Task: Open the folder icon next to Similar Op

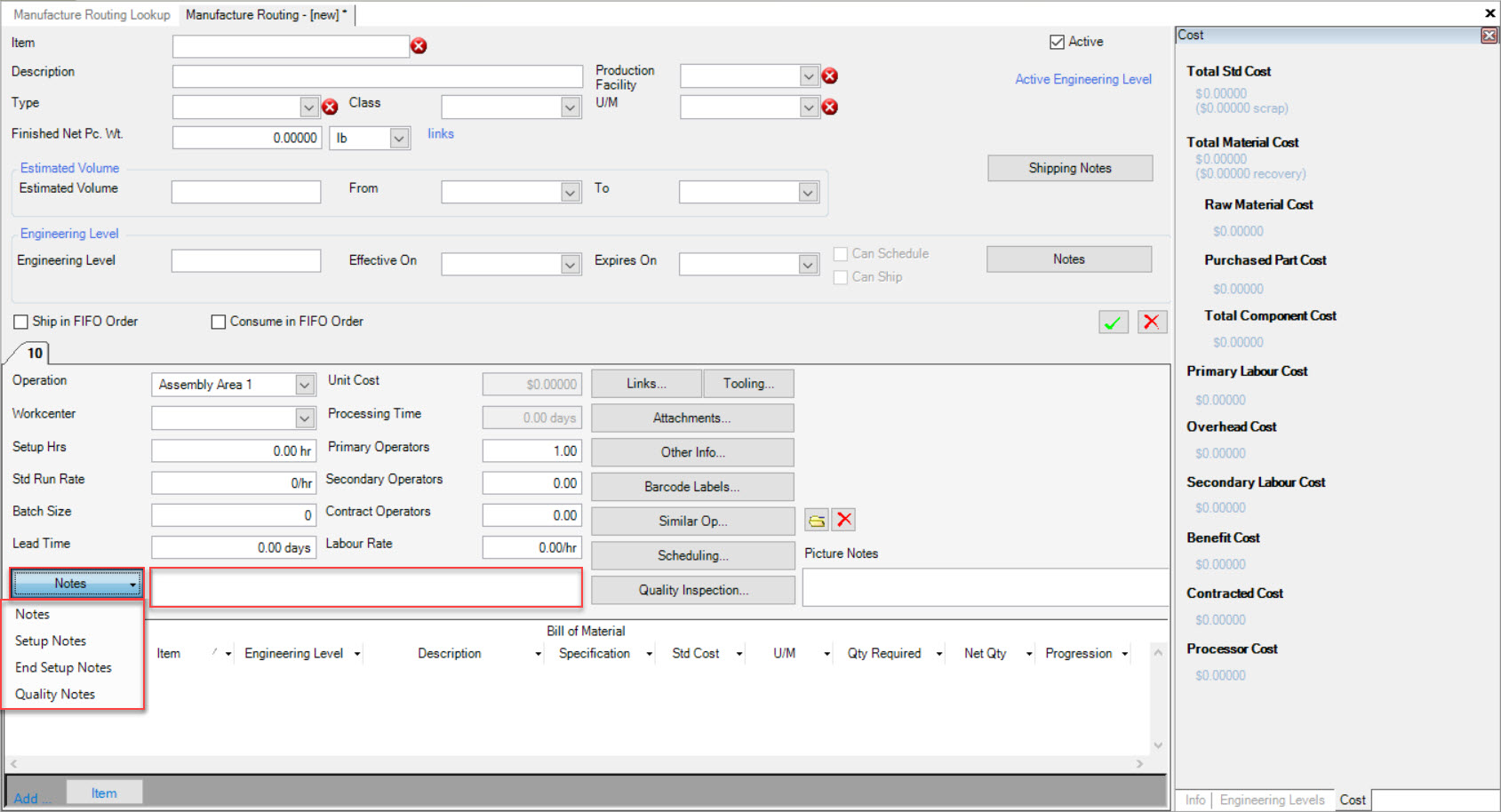Action: pos(817,521)
